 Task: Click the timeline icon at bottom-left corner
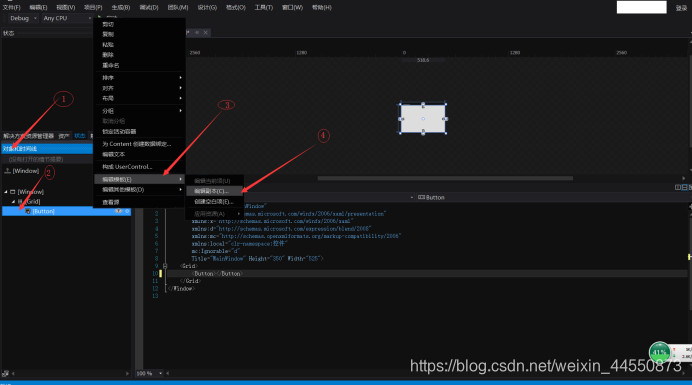coord(5,374)
